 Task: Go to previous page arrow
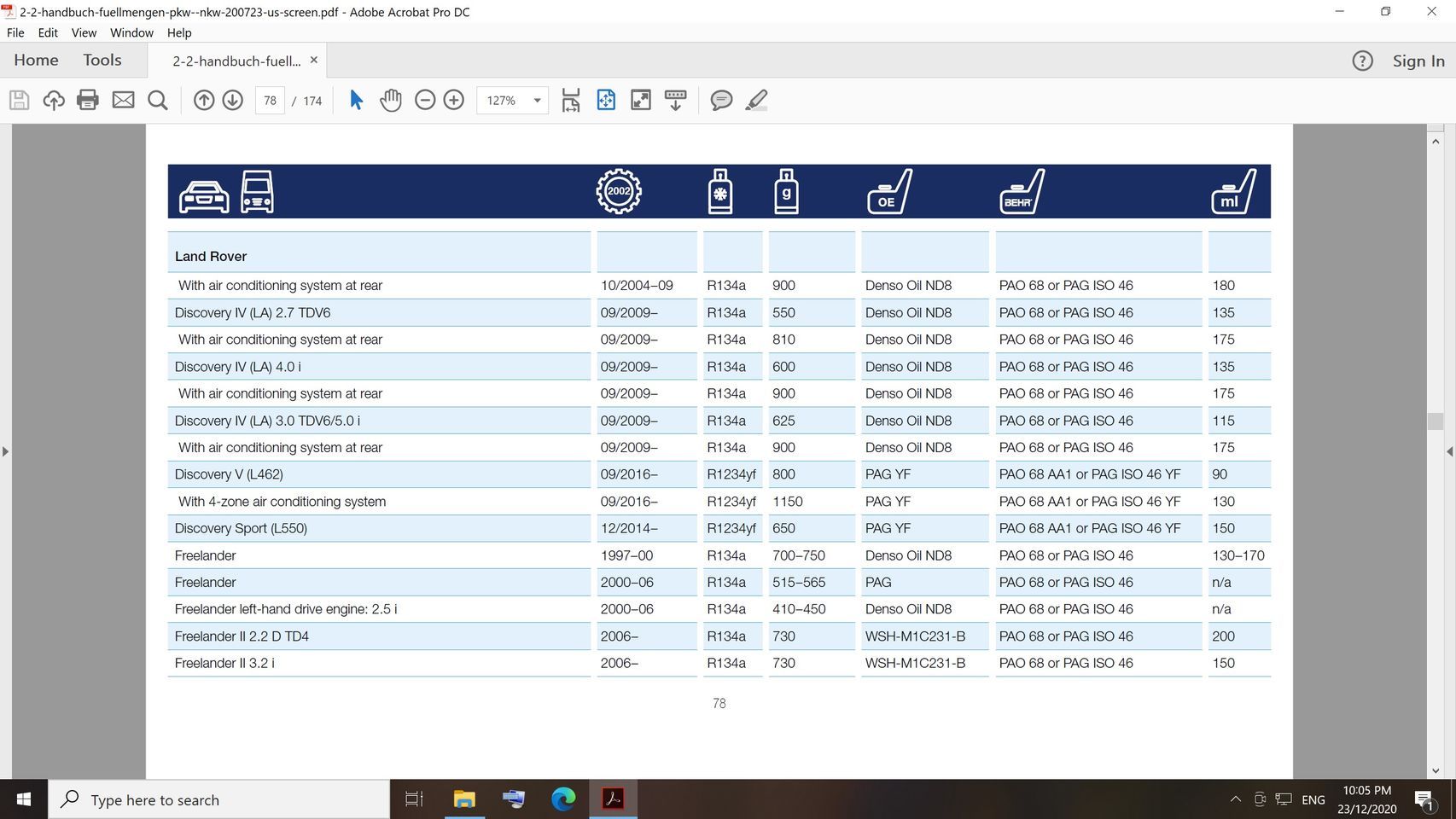(x=203, y=100)
